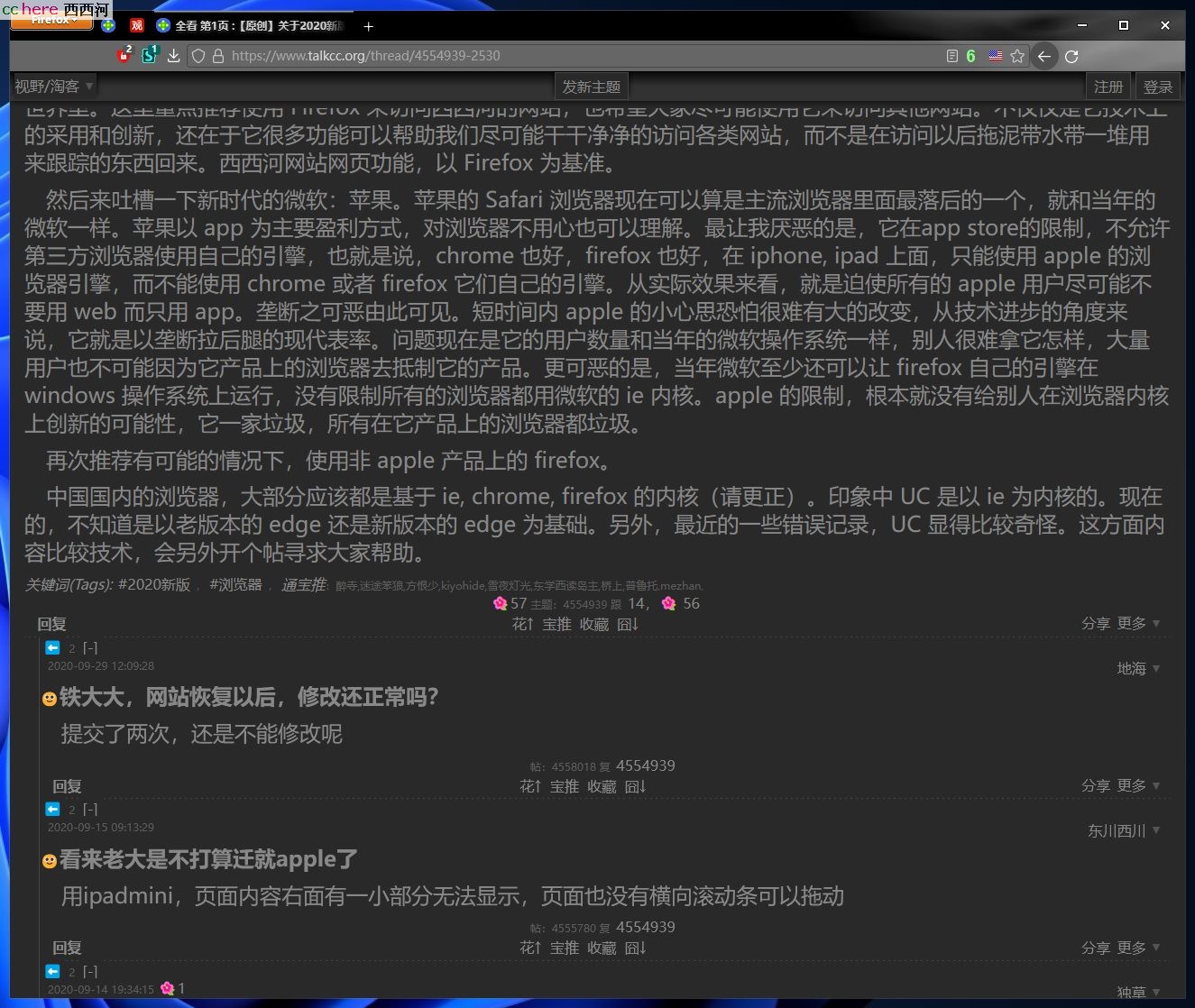Viewport: 1195px width, 1008px height.
Task: Click the flower icon beside 2020-09-14 19:34:15
Action: 167,988
